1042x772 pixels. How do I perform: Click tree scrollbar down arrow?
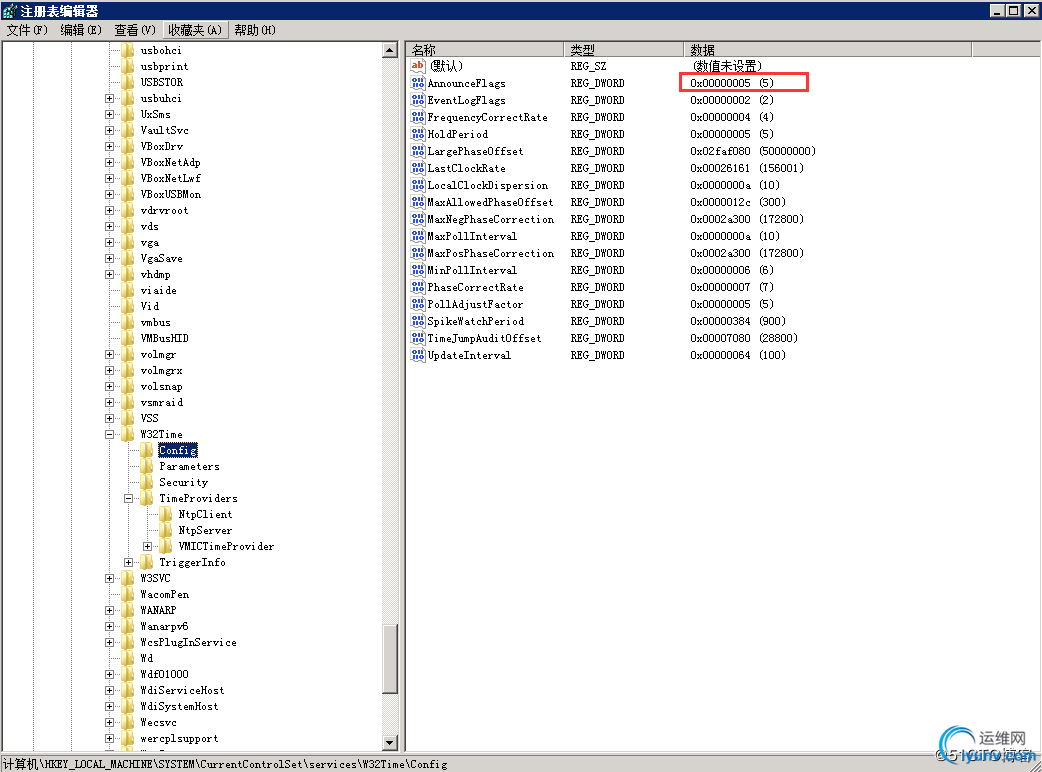pos(390,742)
